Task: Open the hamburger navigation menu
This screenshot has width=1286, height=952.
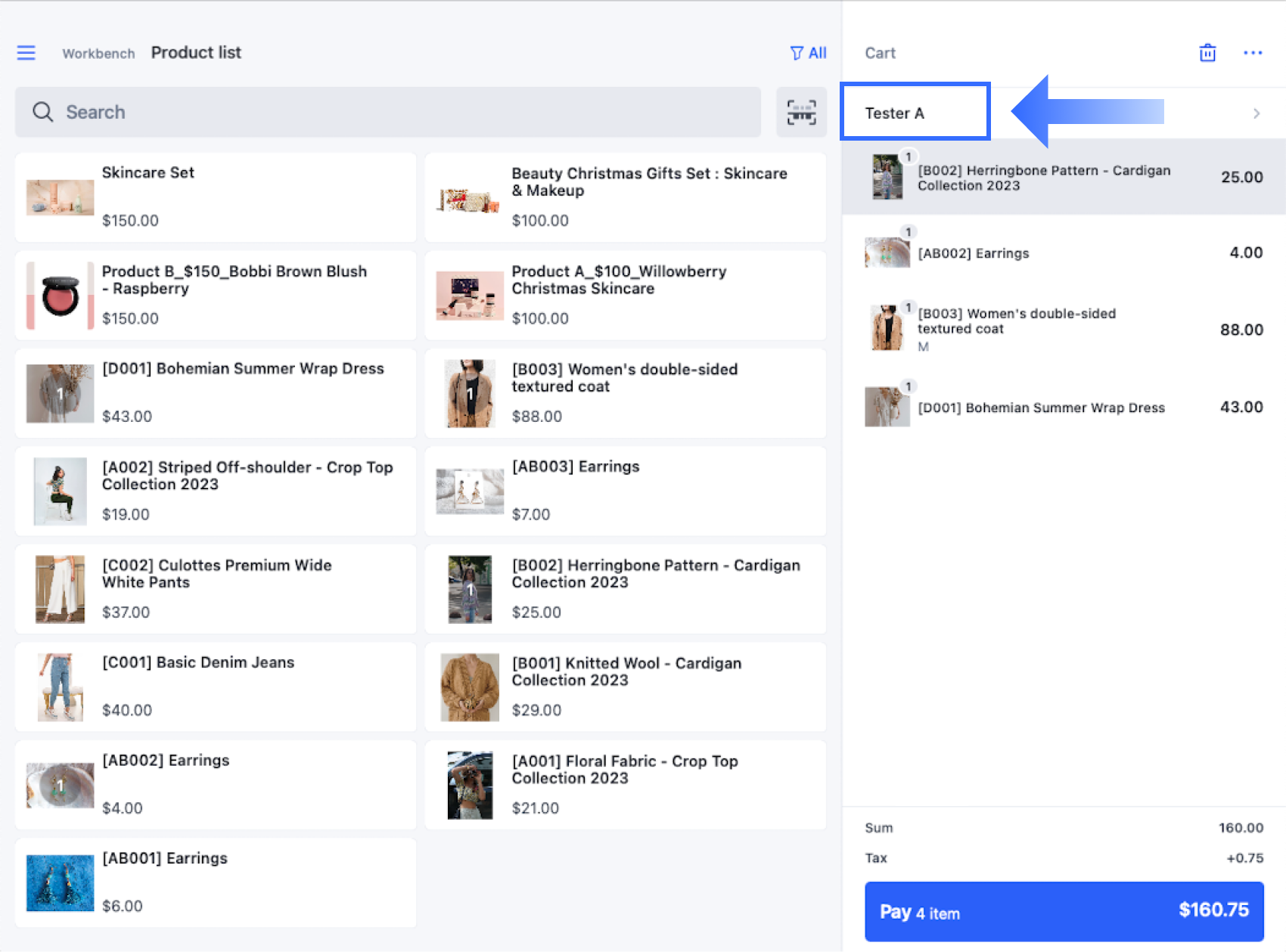Action: (x=26, y=52)
